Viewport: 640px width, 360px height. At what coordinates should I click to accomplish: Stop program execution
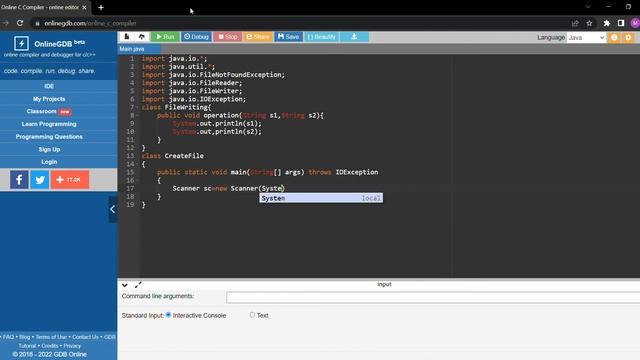(x=227, y=37)
